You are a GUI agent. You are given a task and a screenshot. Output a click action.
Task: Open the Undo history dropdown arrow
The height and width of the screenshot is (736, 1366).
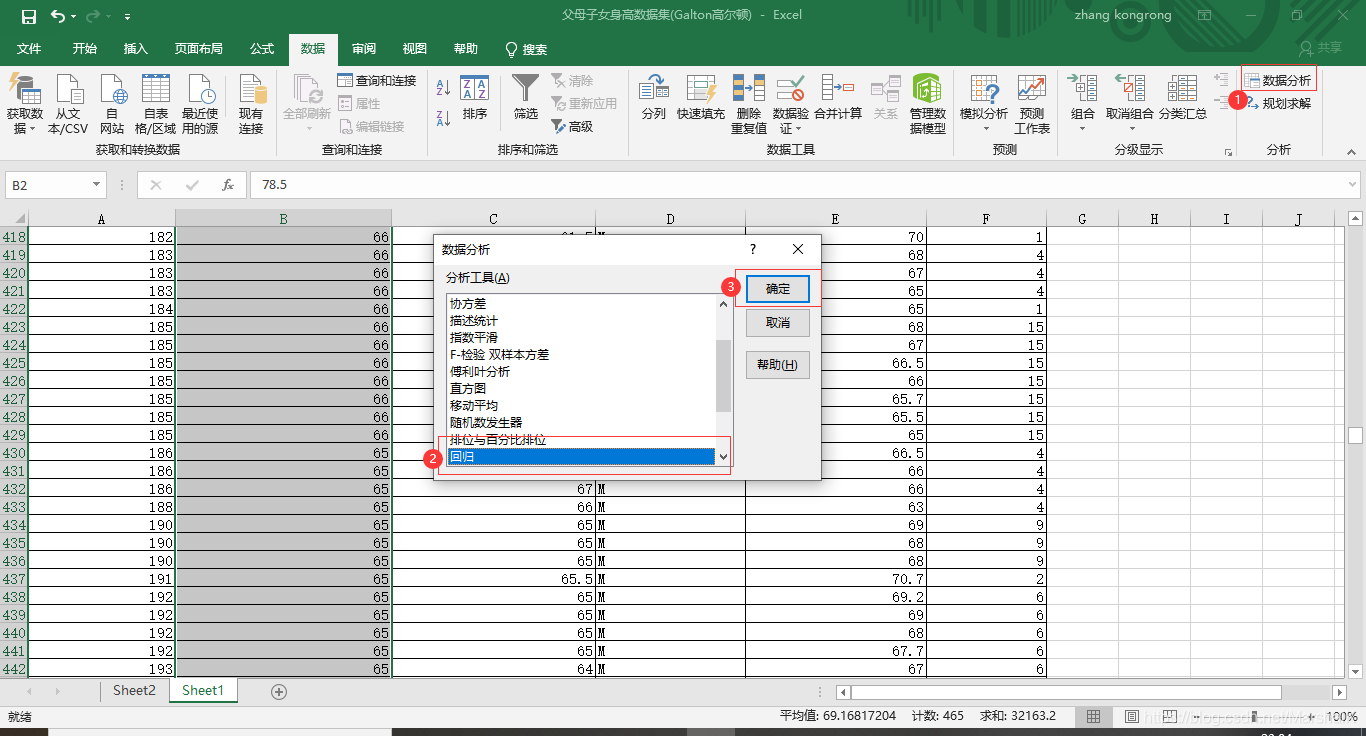point(74,17)
